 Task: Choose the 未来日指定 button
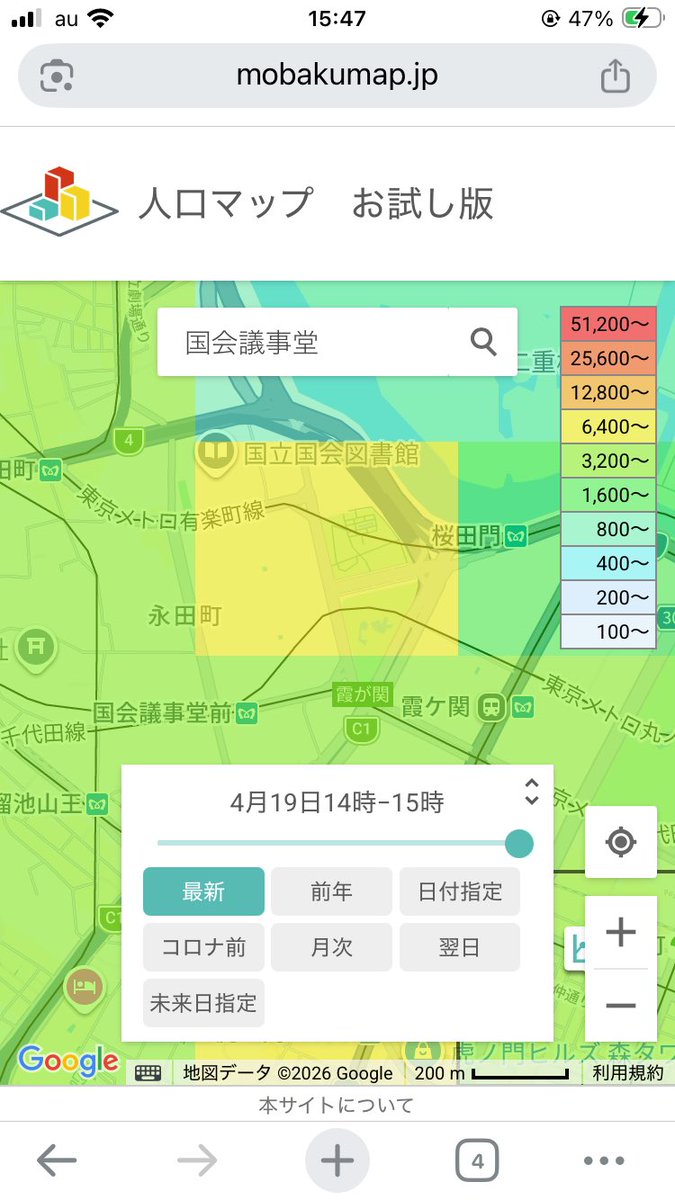coord(204,1003)
